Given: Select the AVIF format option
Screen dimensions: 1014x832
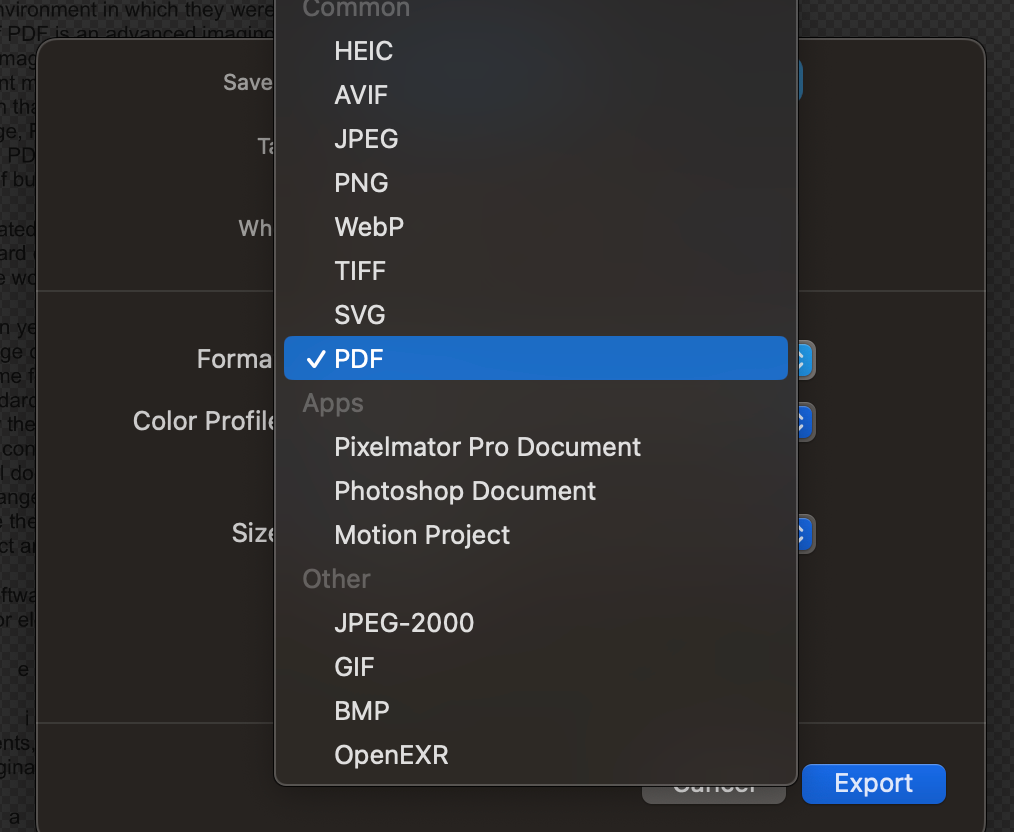Looking at the screenshot, I should click(x=535, y=95).
